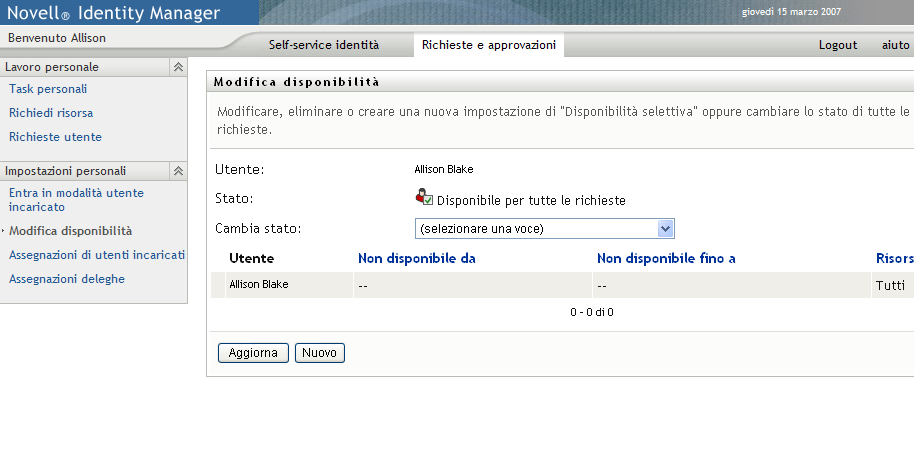Open Assegnazioni di utenti incaricati

[97, 255]
